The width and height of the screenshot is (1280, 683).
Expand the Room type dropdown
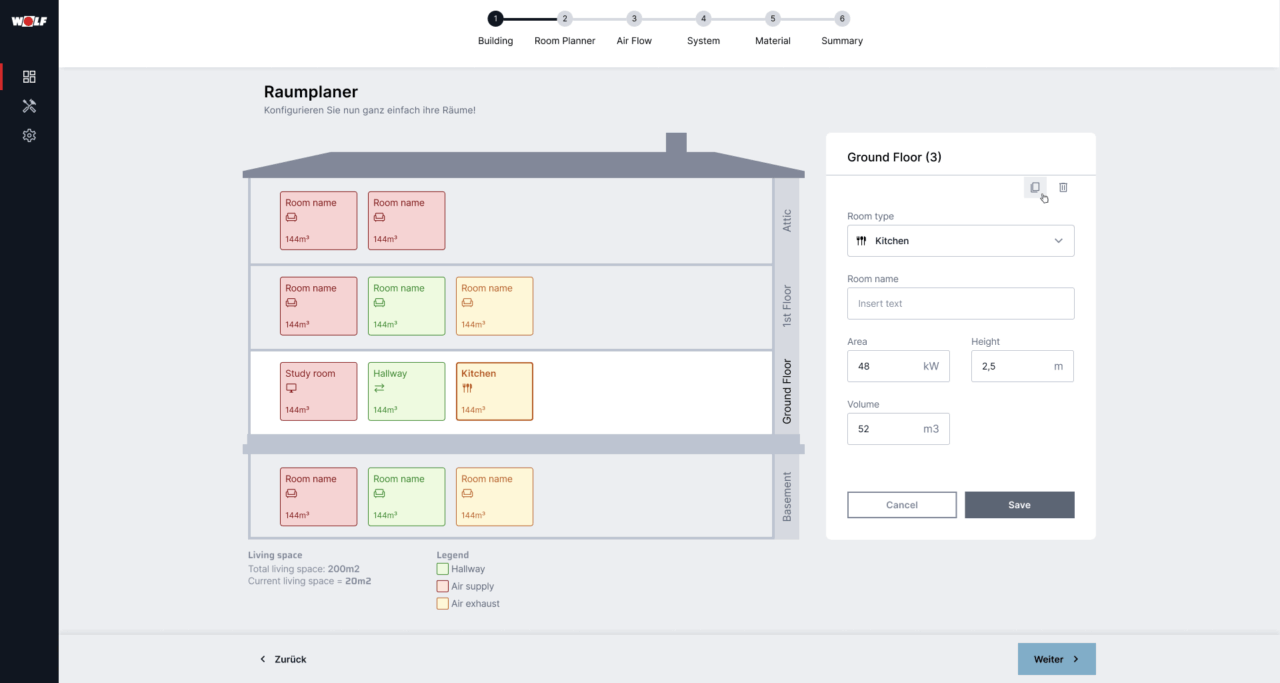click(960, 241)
